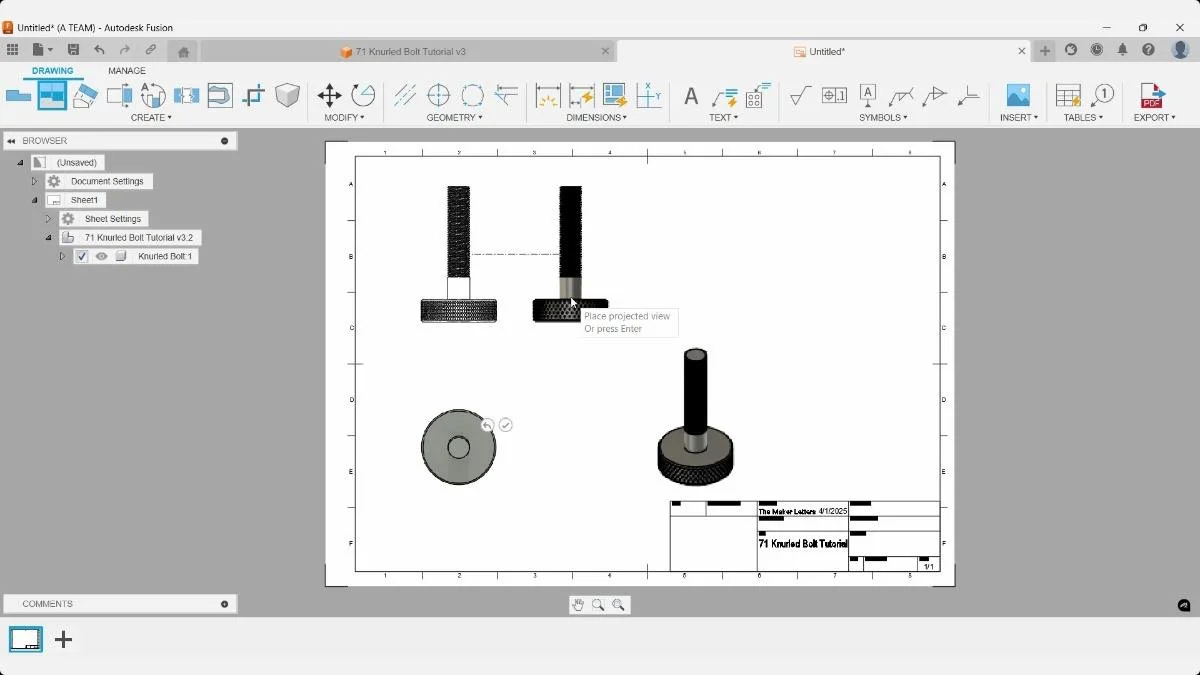Image resolution: width=1200 pixels, height=675 pixels.
Task: Open the Data Panel grid icon
Action: point(12,50)
